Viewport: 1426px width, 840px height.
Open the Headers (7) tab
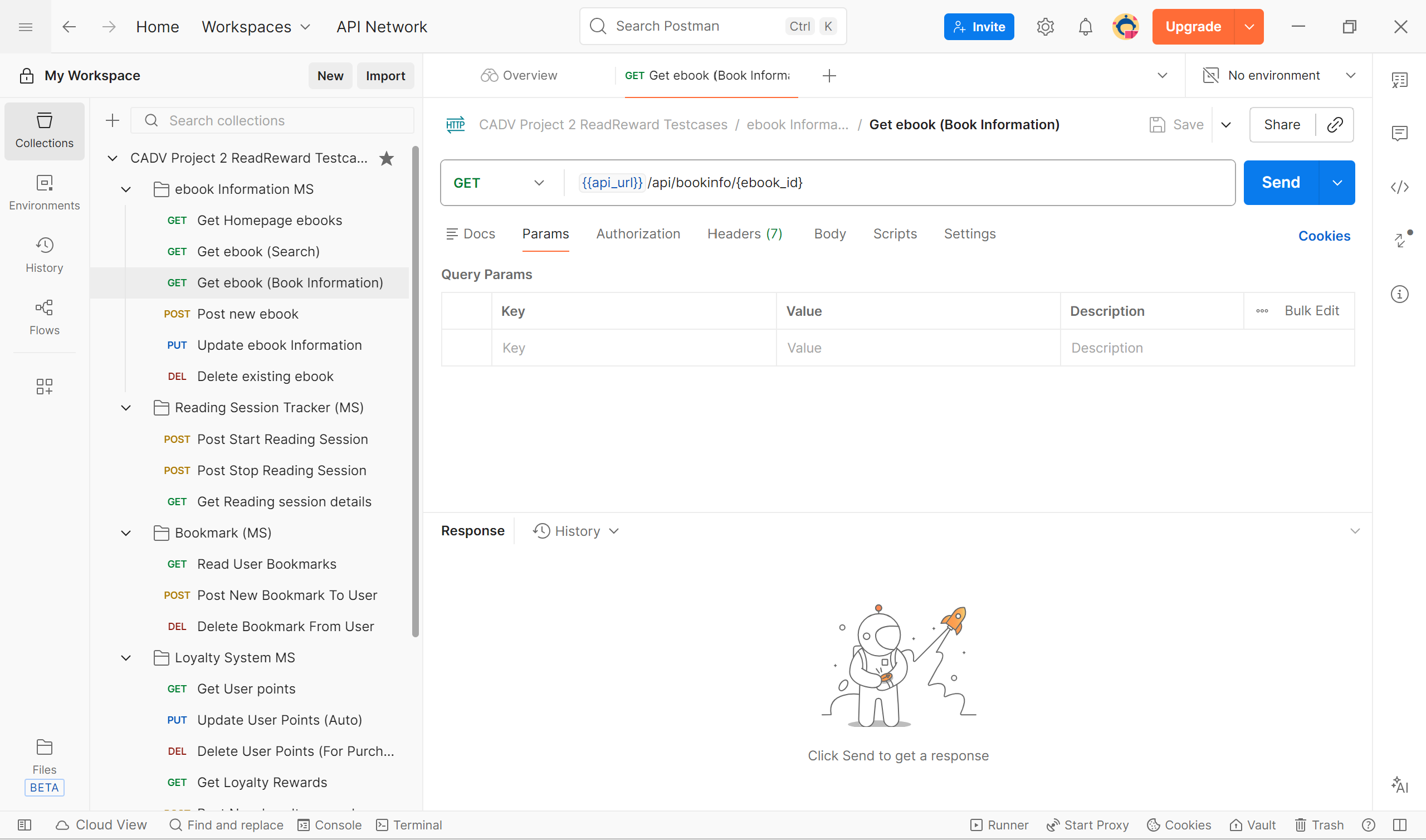[744, 235]
